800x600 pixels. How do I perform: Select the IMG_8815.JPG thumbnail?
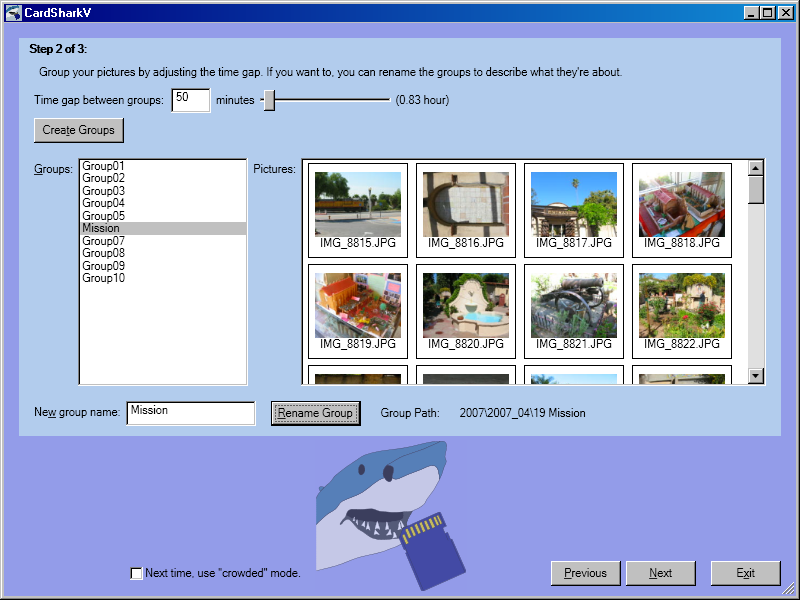coord(358,210)
